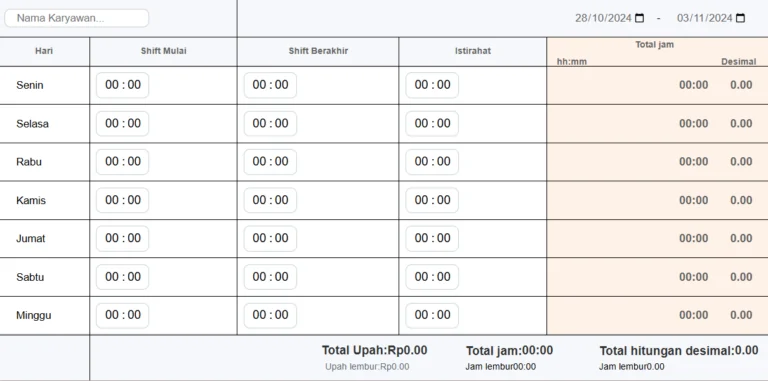Set Senin Shift Berakhir time
Viewport: 768px width, 381px height.
click(270, 85)
